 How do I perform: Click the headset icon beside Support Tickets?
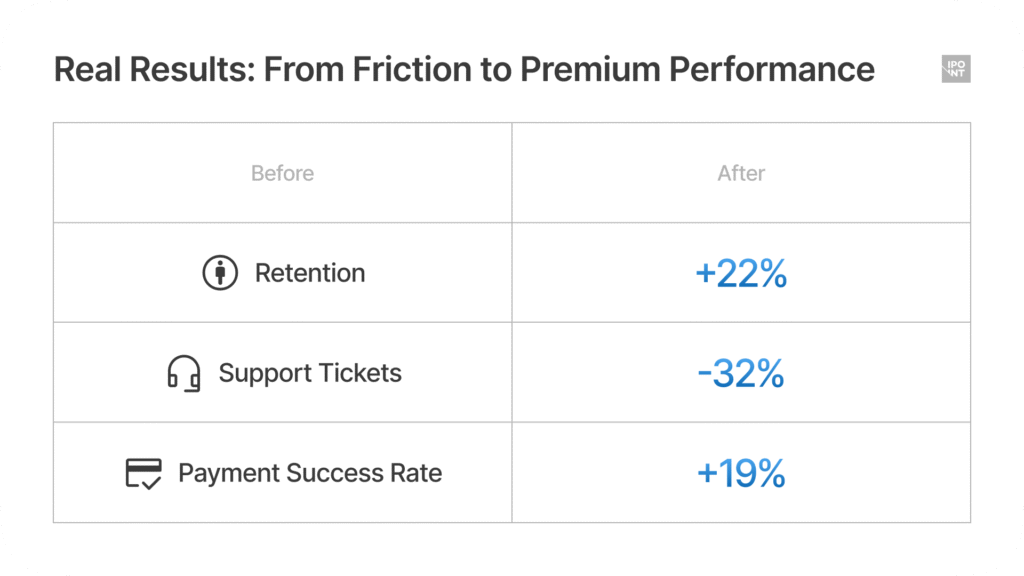(184, 374)
